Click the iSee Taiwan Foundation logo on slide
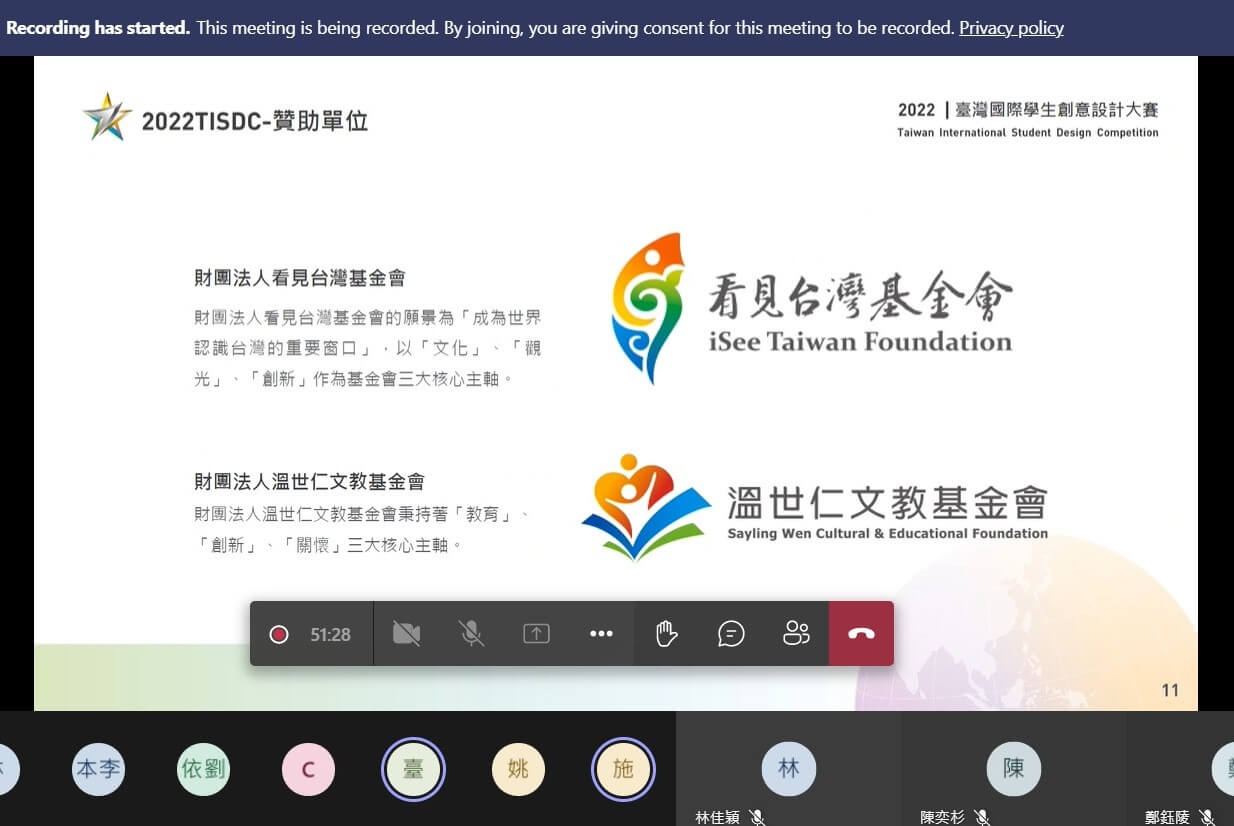 810,308
